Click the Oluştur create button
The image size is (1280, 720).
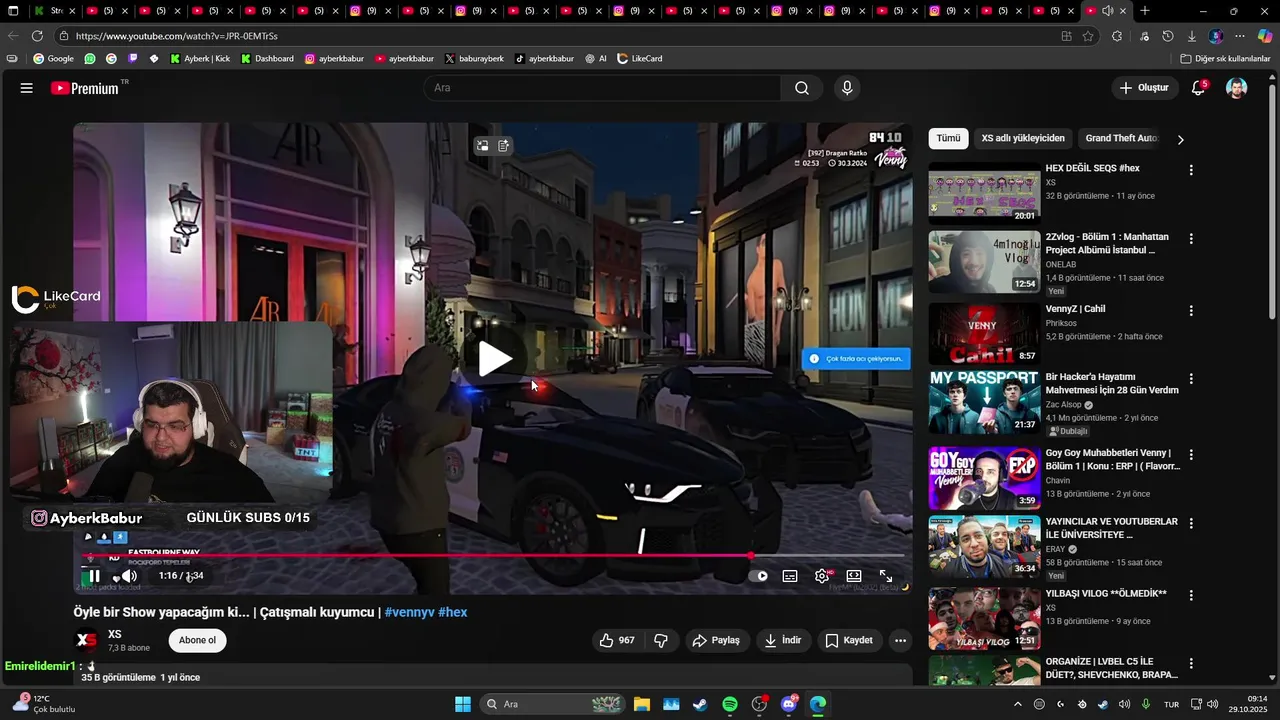click(x=1144, y=88)
